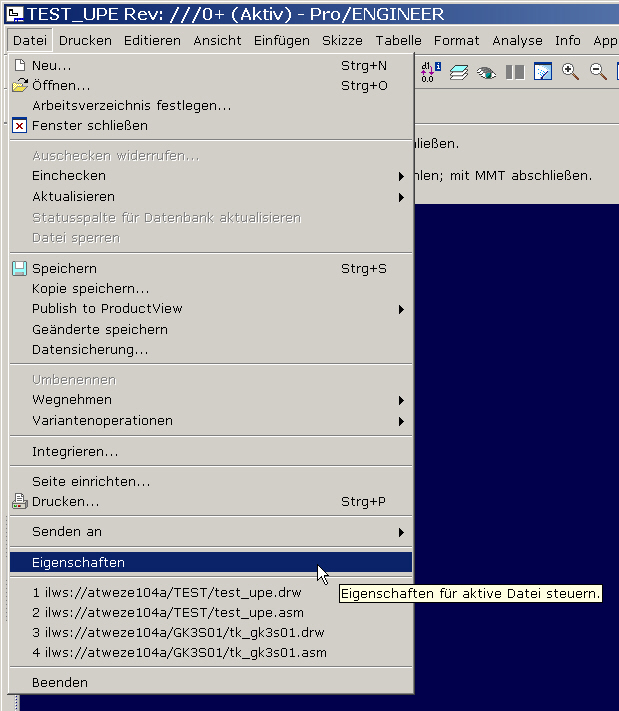Viewport: 619px width, 711px height.
Task: Expand the Aktualisieren submenu arrow
Action: pyautogui.click(x=401, y=197)
